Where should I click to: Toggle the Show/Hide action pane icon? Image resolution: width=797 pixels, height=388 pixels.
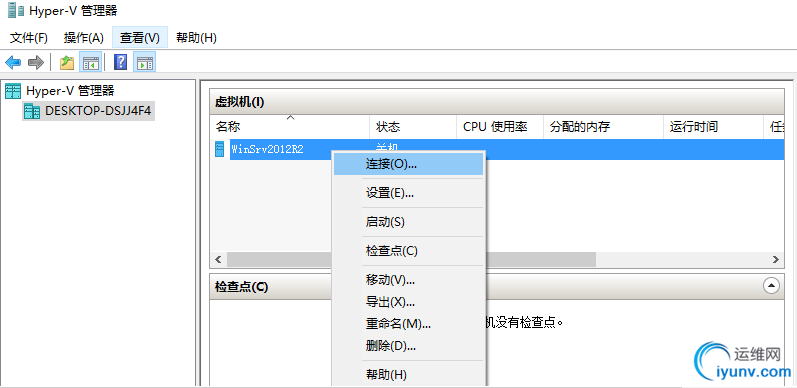pyautogui.click(x=145, y=63)
